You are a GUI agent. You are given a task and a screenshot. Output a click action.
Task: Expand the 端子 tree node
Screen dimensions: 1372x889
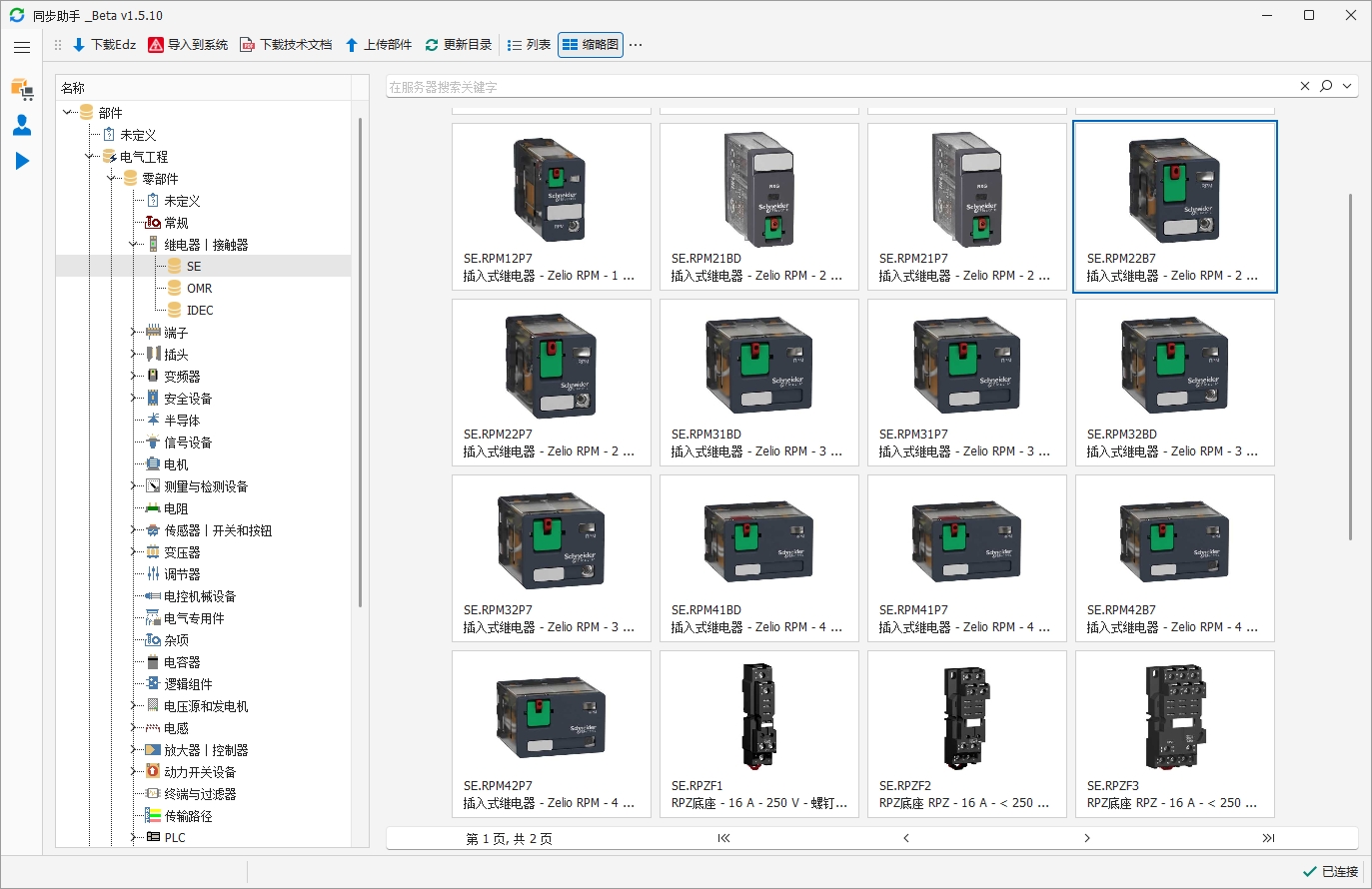[x=133, y=333]
